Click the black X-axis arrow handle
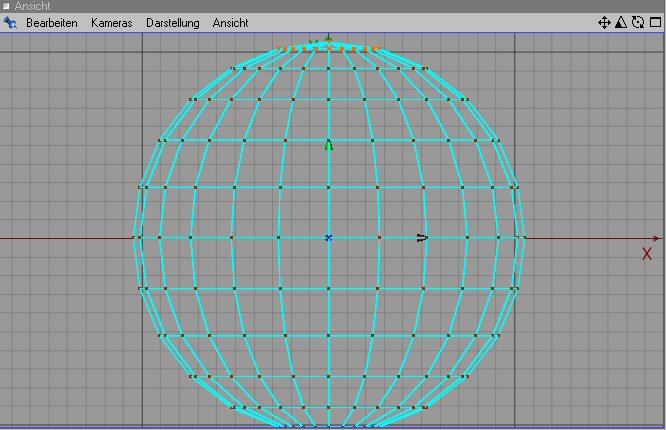 pyautogui.click(x=422, y=238)
